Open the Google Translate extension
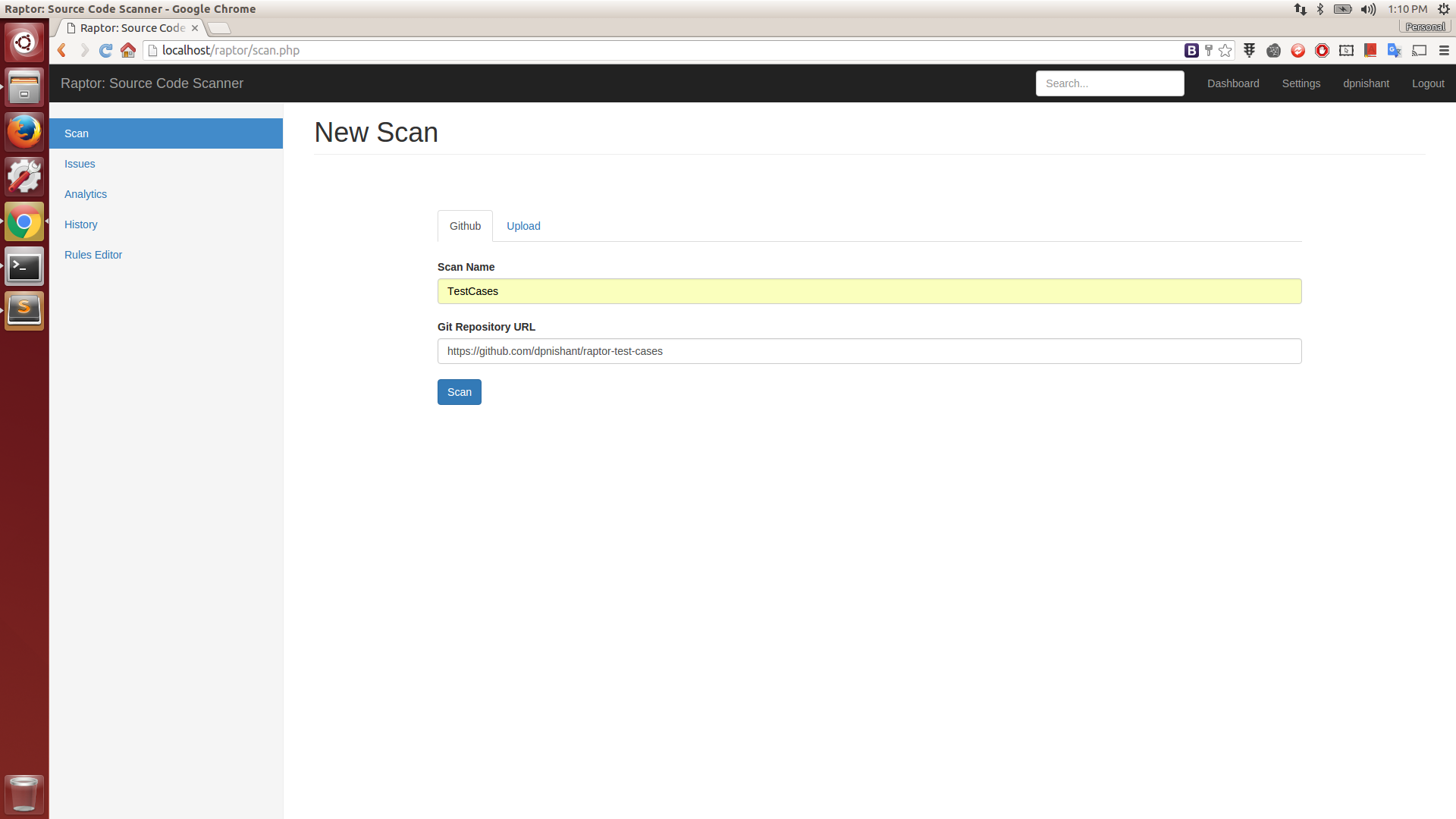The height and width of the screenshot is (819, 1456). click(1394, 50)
